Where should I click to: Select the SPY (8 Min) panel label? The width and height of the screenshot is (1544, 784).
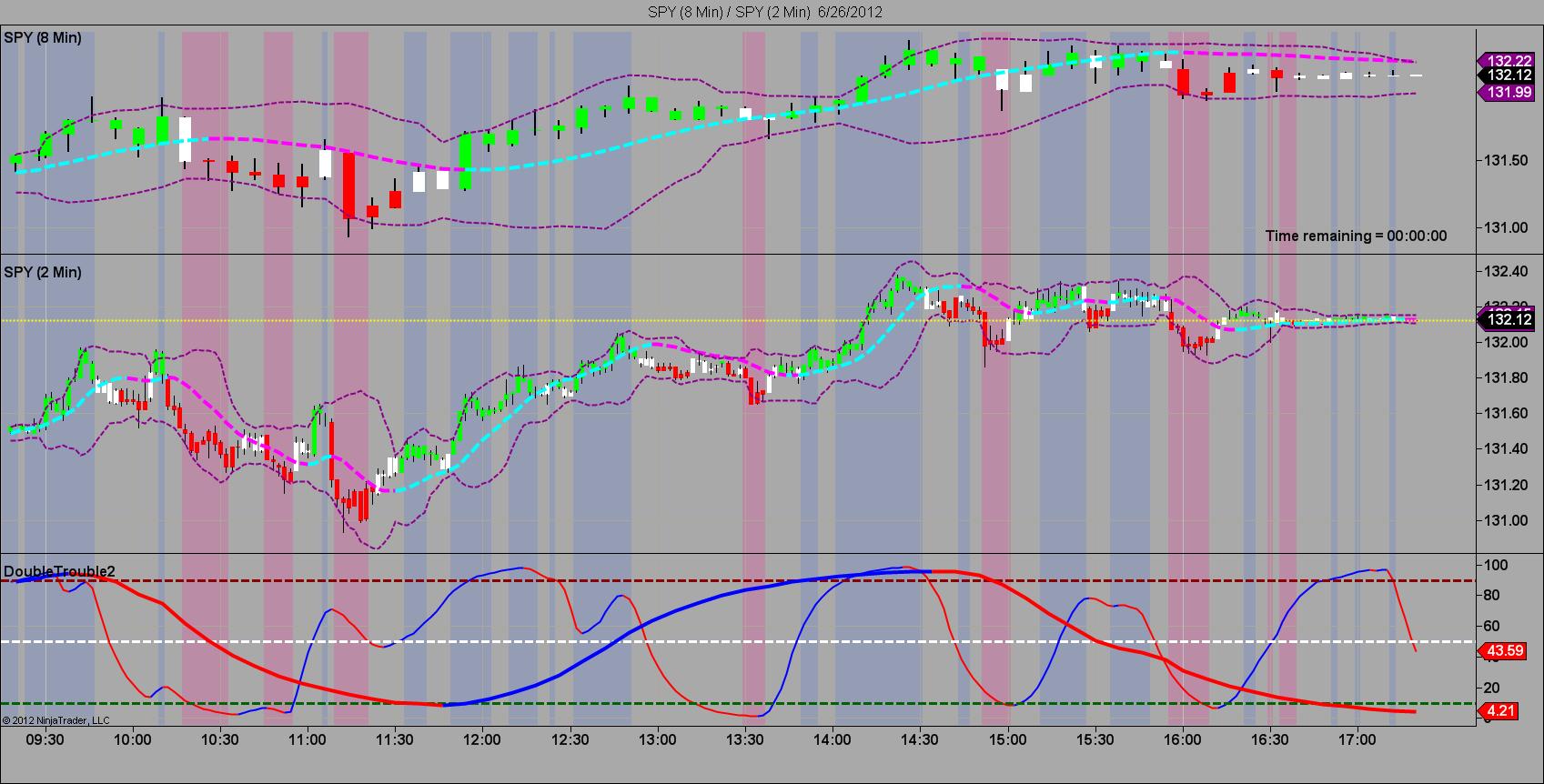click(43, 38)
